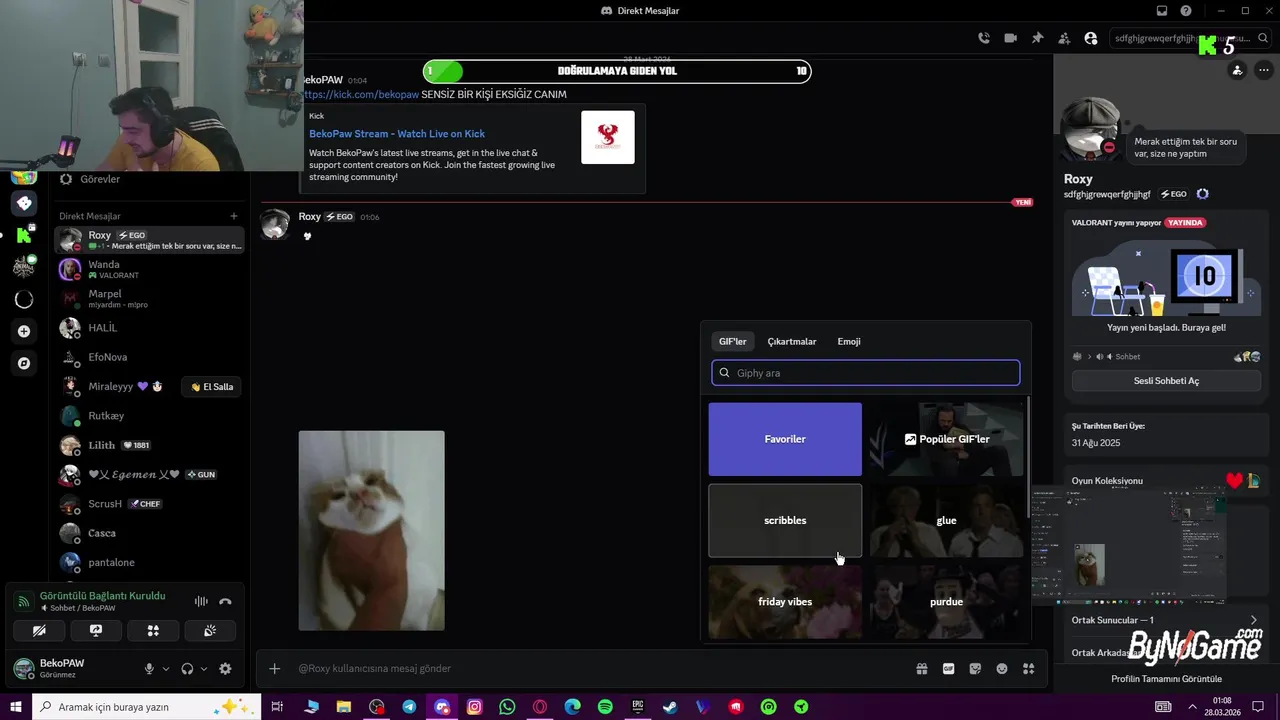Open apps launcher icon in message bar
This screenshot has width=1280, height=720.
(x=1028, y=669)
